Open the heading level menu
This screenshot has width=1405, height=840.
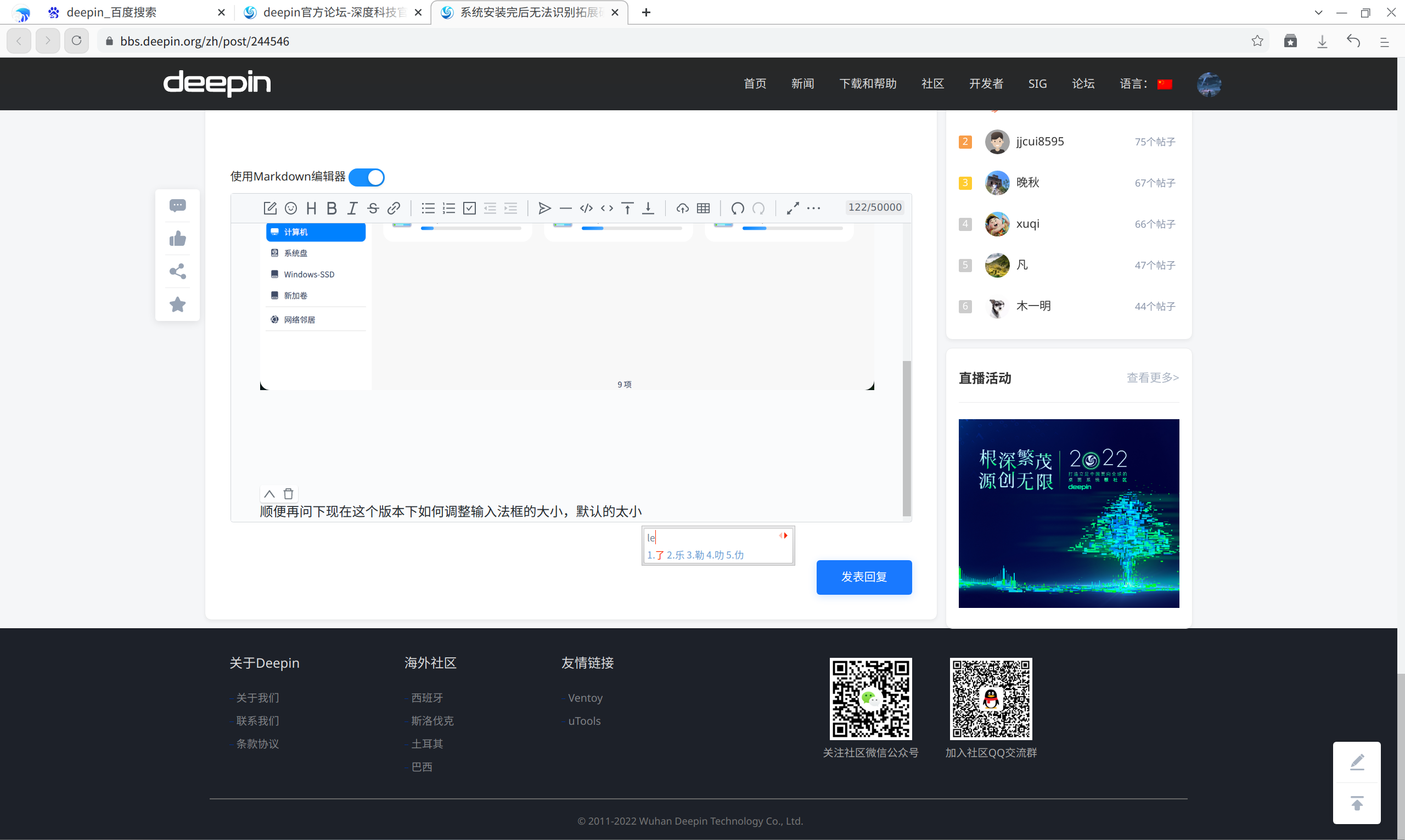311,208
